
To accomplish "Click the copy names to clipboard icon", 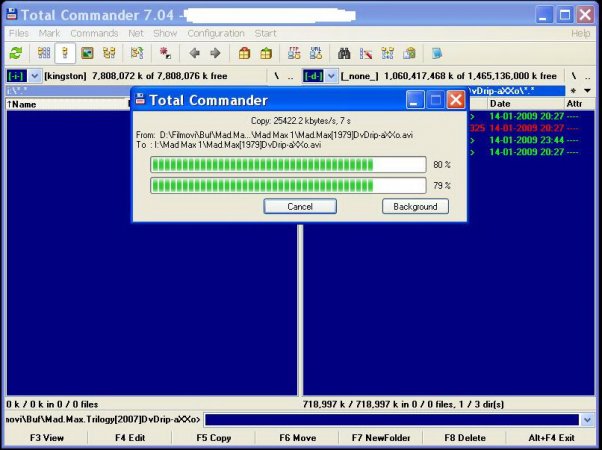I will tap(409, 53).
